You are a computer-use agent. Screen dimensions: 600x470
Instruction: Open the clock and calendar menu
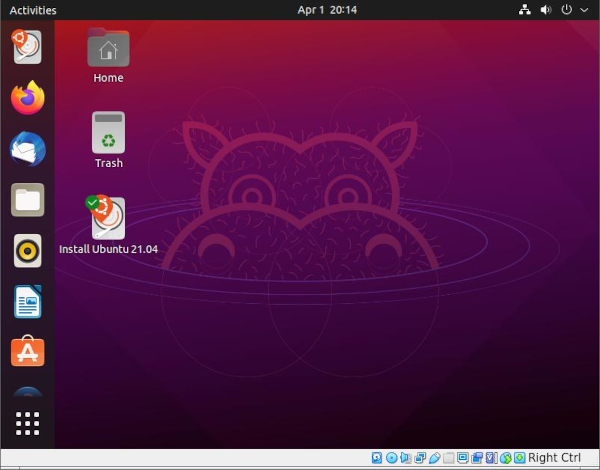point(327,10)
